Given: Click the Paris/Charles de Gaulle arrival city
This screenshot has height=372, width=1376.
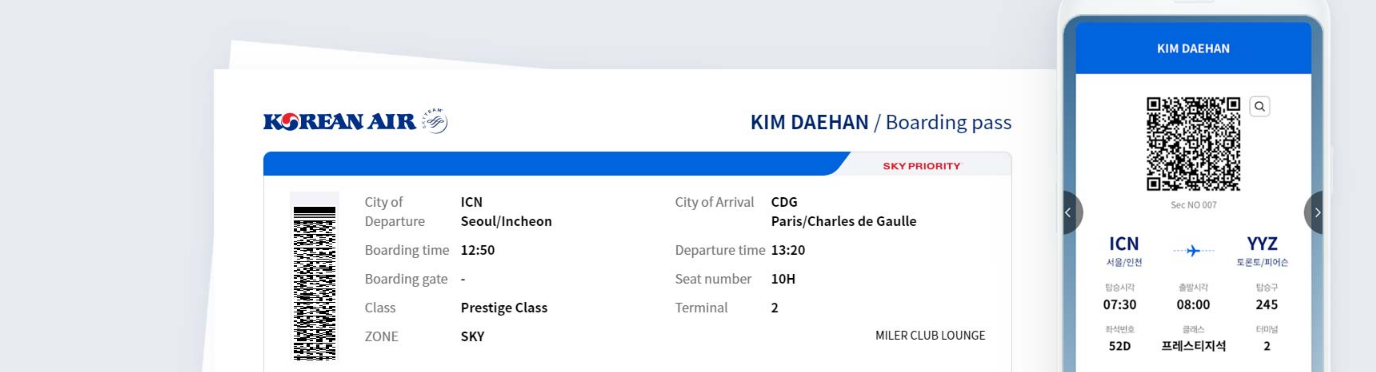Looking at the screenshot, I should pyautogui.click(x=843, y=221).
